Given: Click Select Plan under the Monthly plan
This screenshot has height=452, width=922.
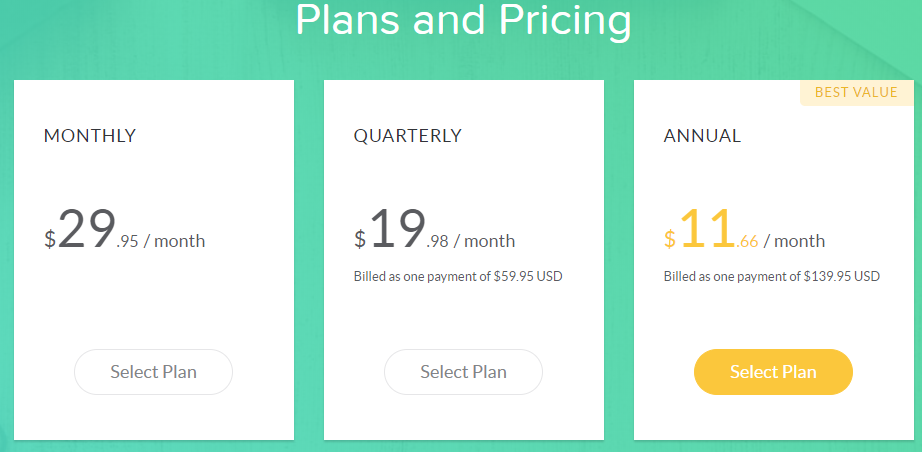Looking at the screenshot, I should point(153,372).
